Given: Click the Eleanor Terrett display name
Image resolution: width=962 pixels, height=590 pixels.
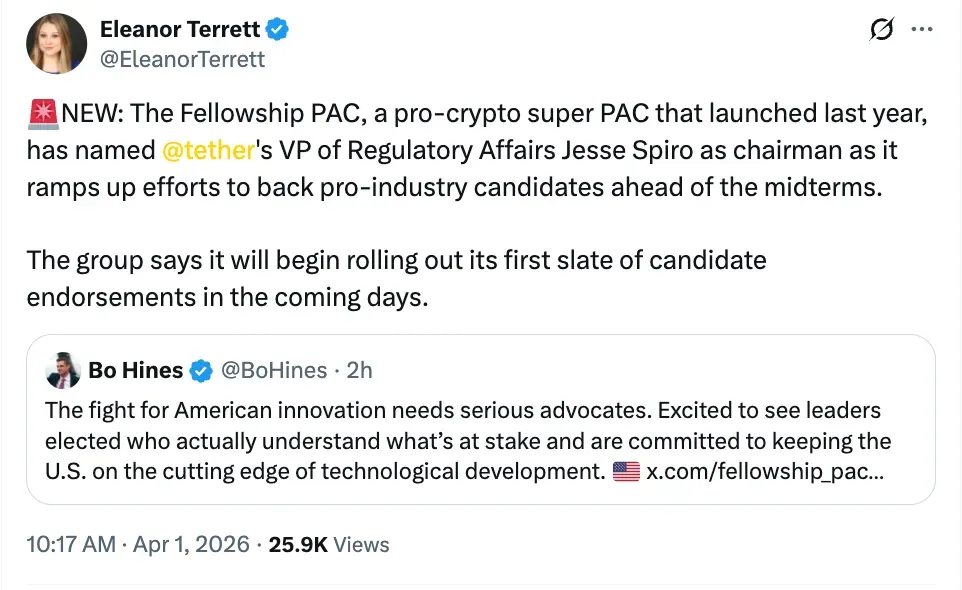Looking at the screenshot, I should 180,30.
